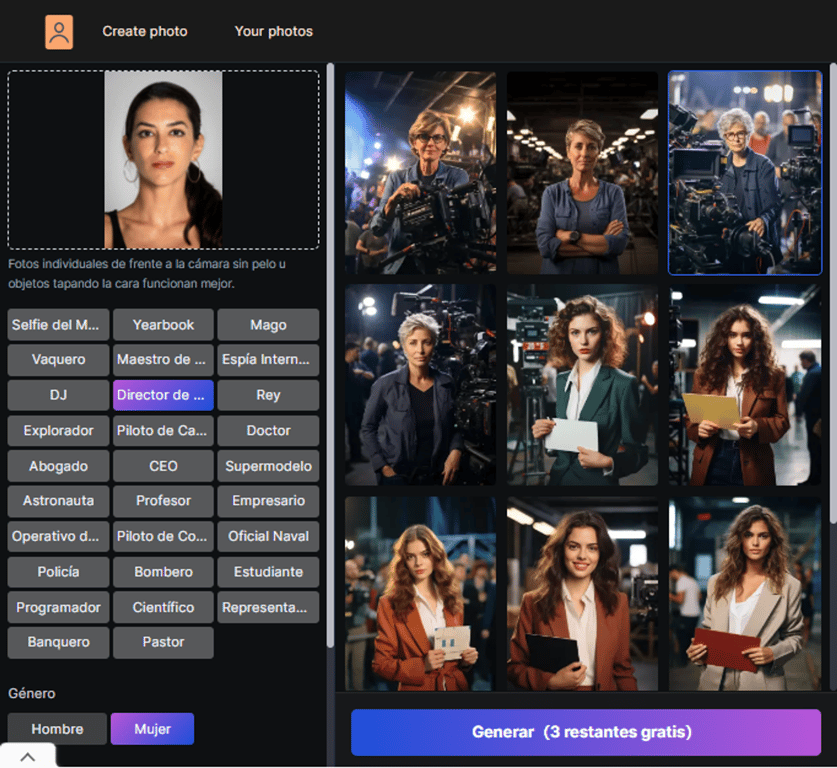The width and height of the screenshot is (837, 768).
Task: Open thumbnail of woman in beige blazer
Action: pyautogui.click(x=745, y=594)
